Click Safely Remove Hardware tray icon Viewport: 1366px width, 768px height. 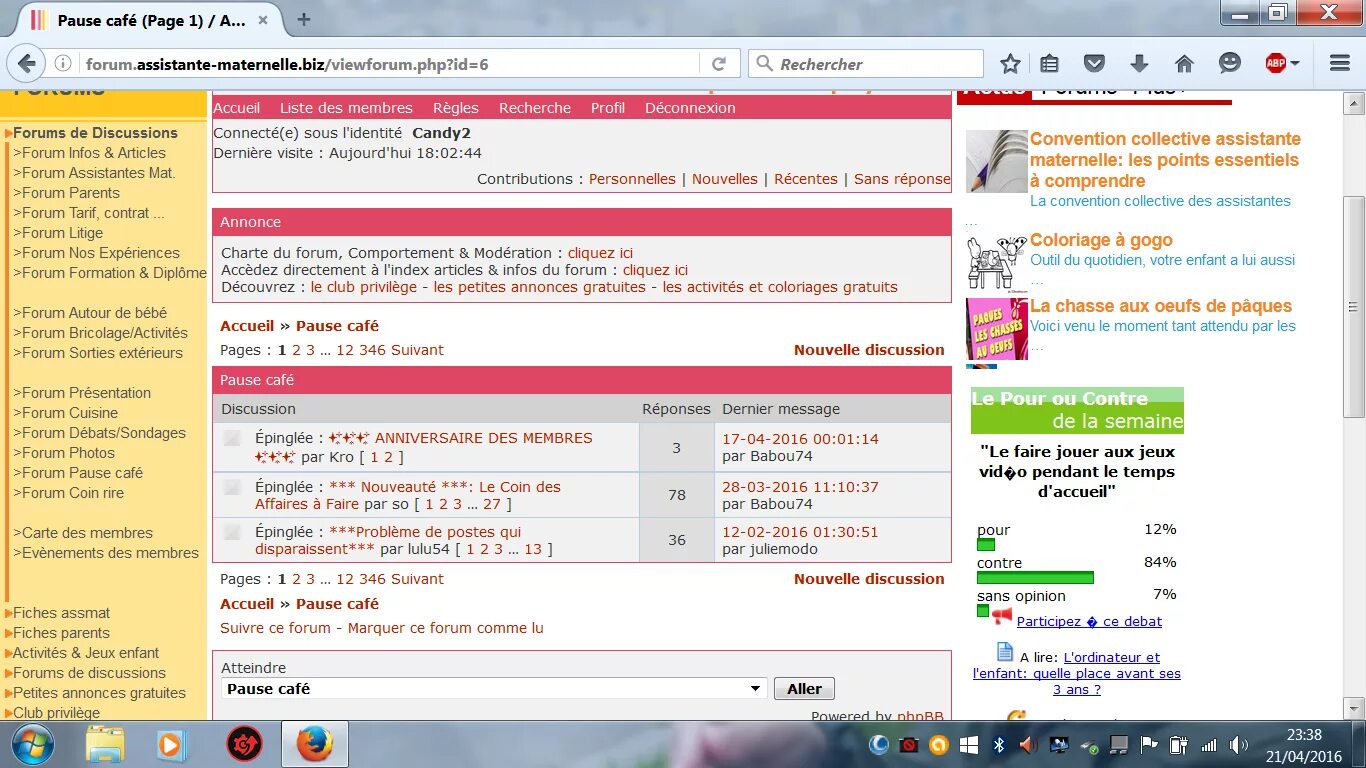[x=1088, y=746]
